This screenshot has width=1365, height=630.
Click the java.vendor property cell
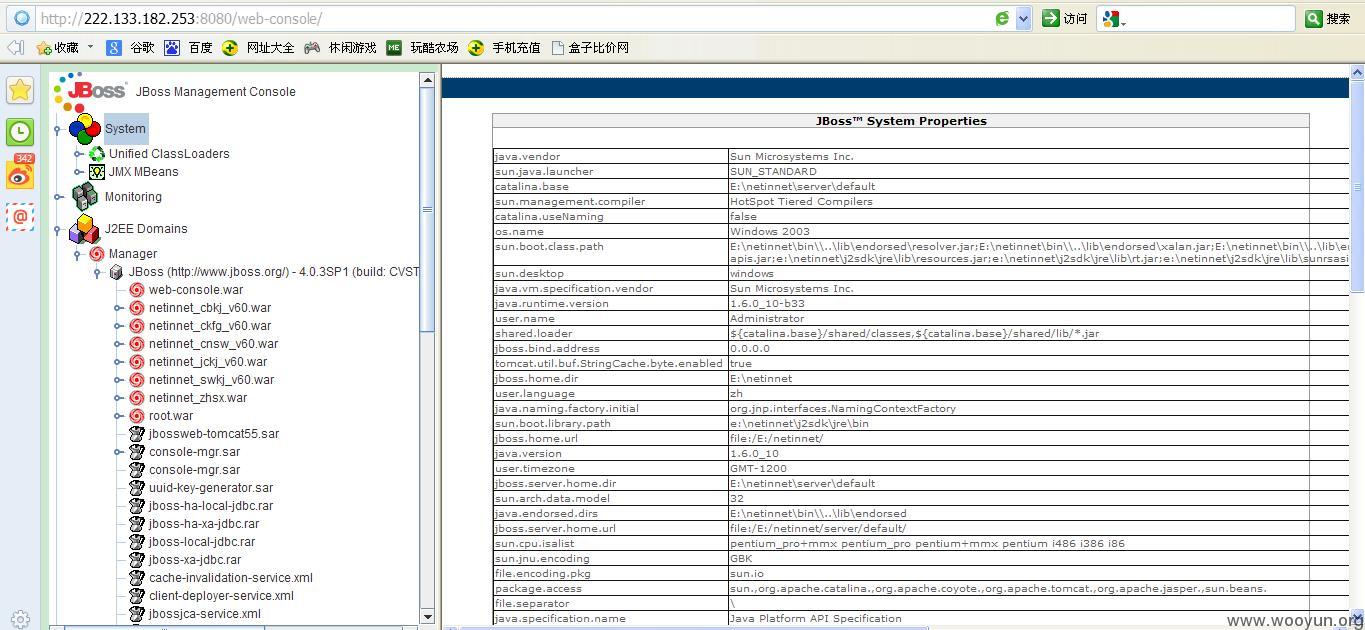(x=610, y=157)
